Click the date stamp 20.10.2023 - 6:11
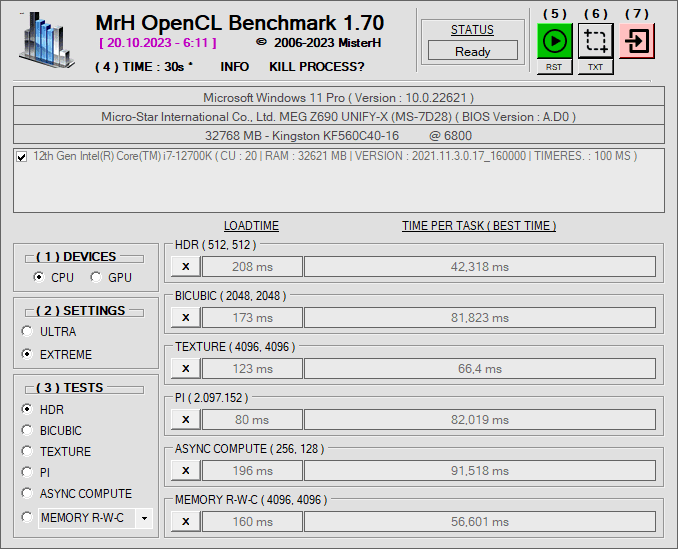This screenshot has width=678, height=549. [x=158, y=43]
